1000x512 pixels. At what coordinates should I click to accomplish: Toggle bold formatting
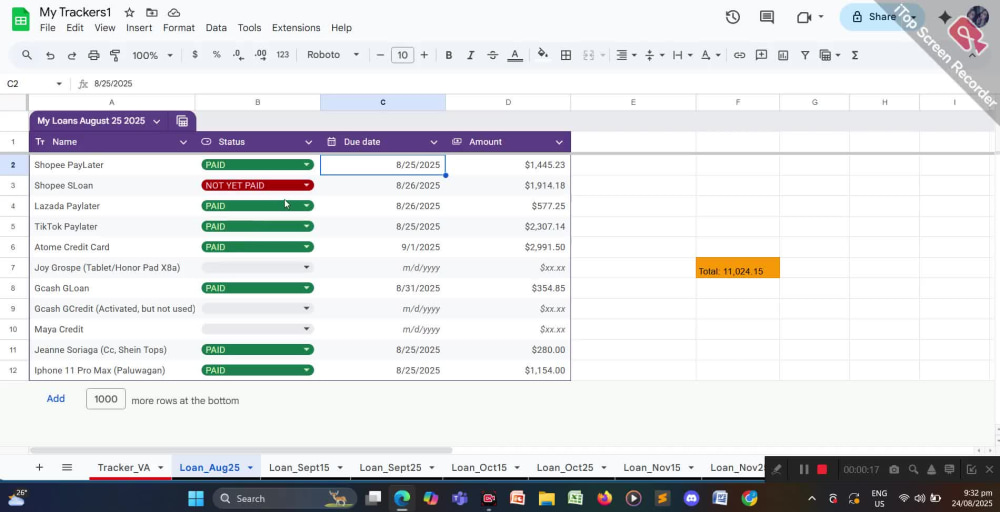click(448, 55)
